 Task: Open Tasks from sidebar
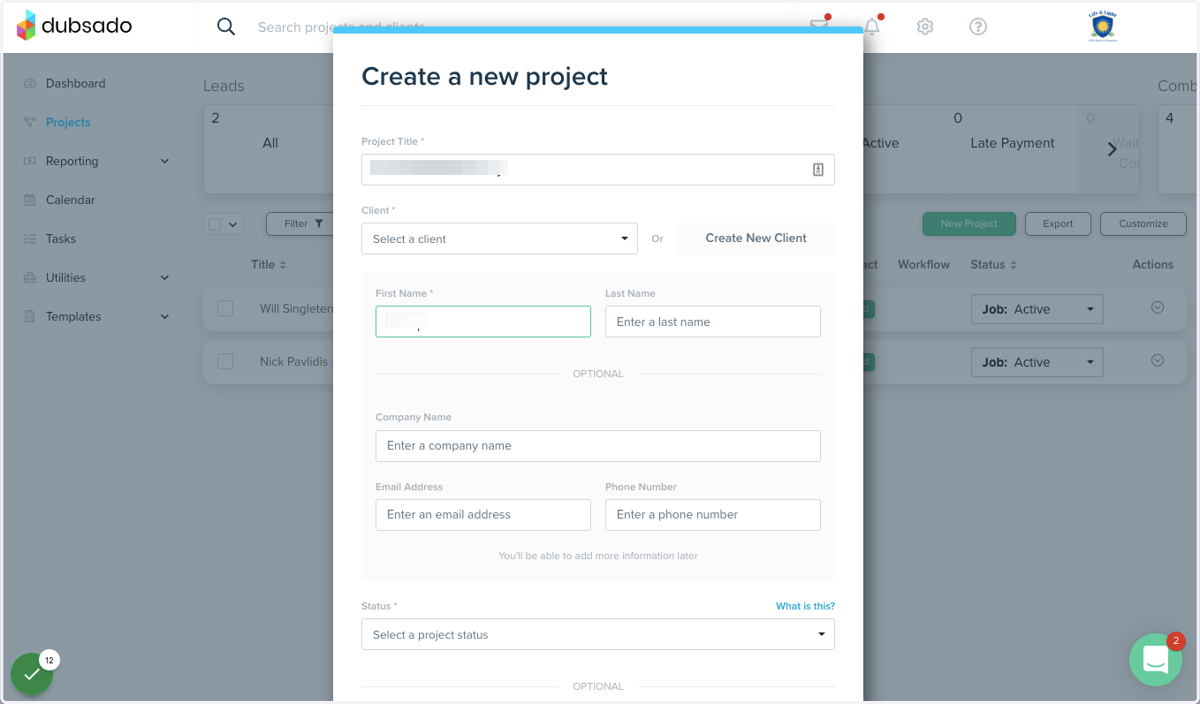61,239
